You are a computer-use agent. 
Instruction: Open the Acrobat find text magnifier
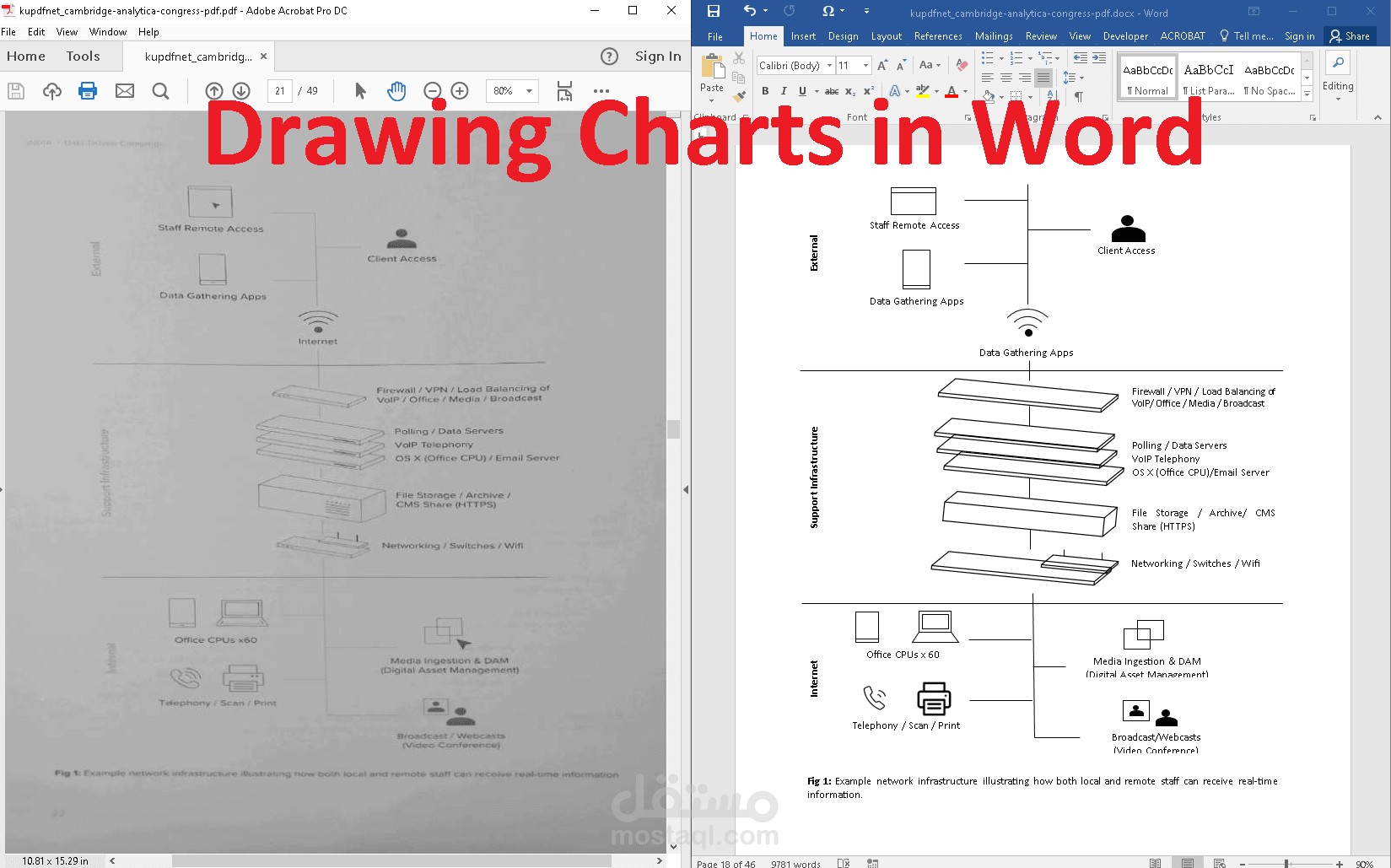click(160, 91)
